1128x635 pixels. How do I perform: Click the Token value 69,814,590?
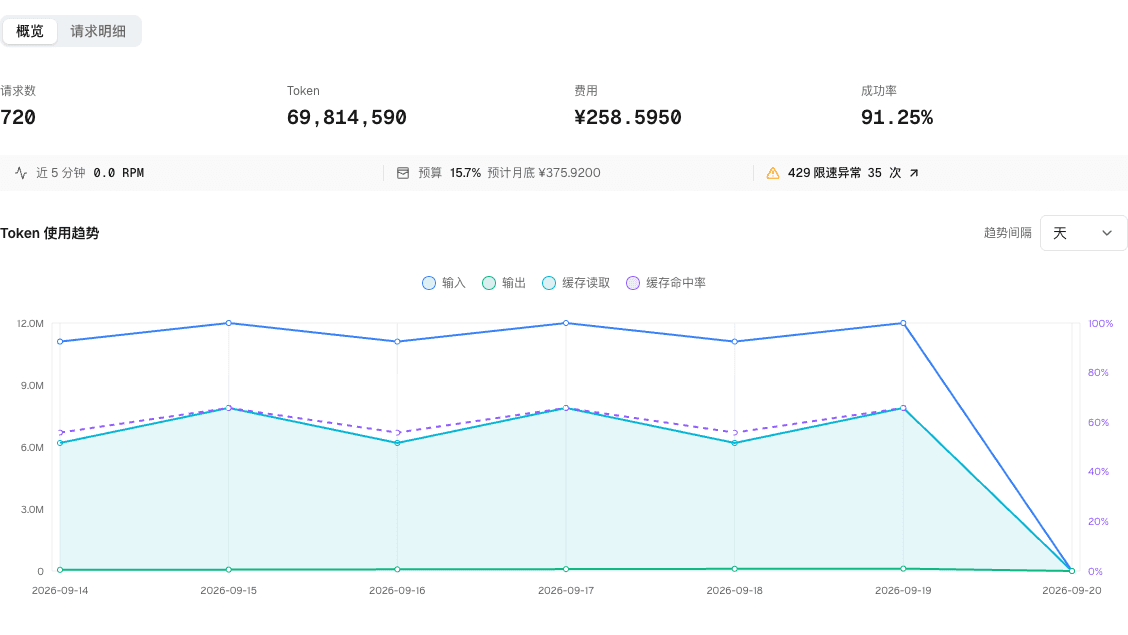(x=347, y=117)
